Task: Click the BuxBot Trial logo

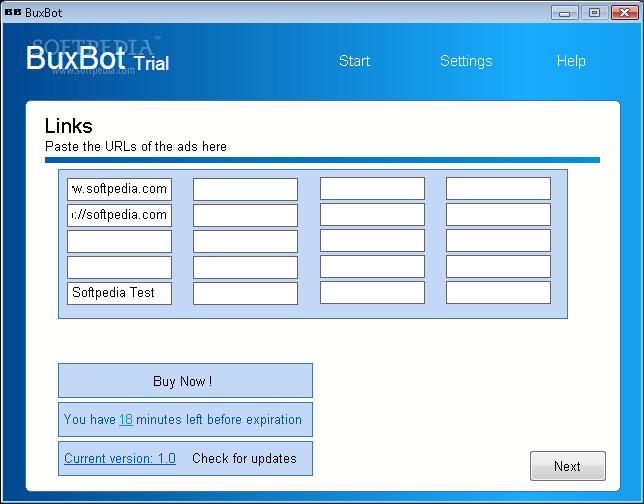Action: [x=98, y=58]
